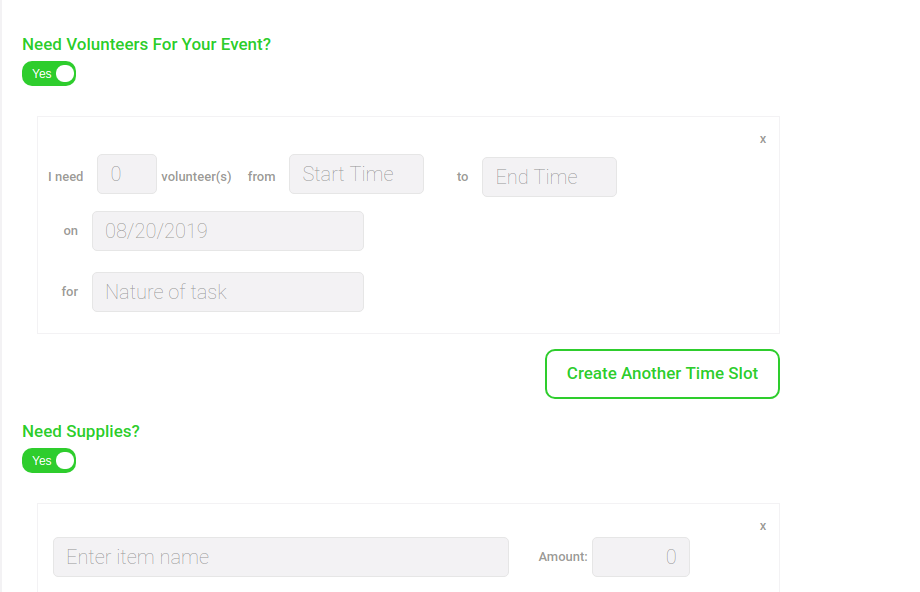
Task: Click the Nature of task field
Action: tap(228, 292)
